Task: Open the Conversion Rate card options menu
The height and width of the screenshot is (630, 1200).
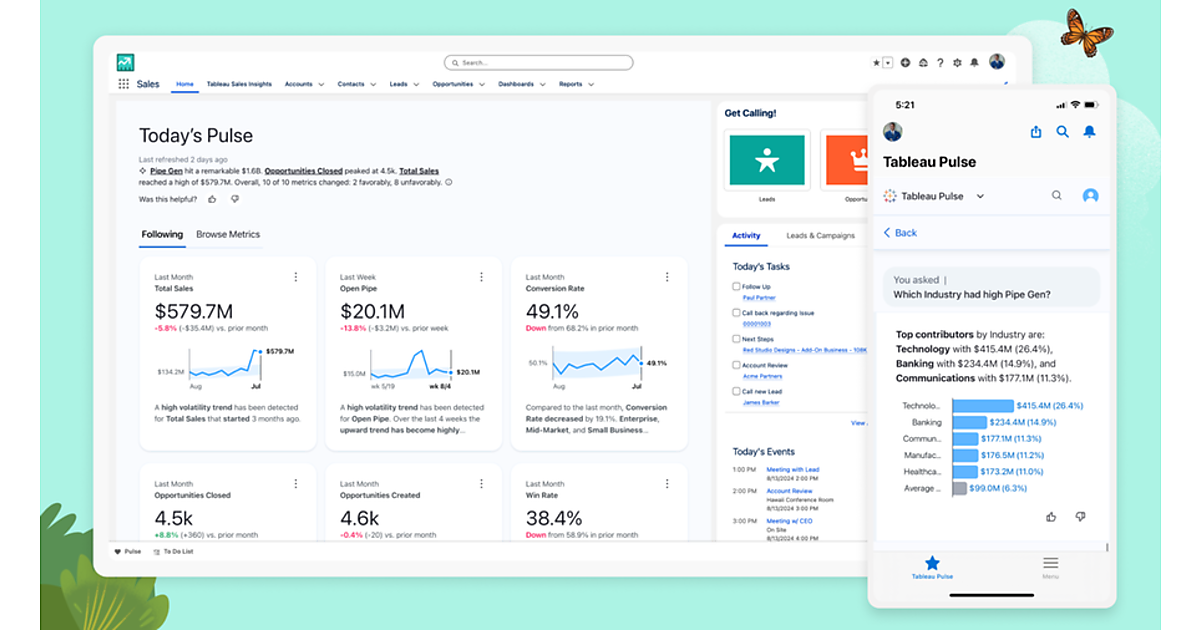Action: [x=667, y=277]
